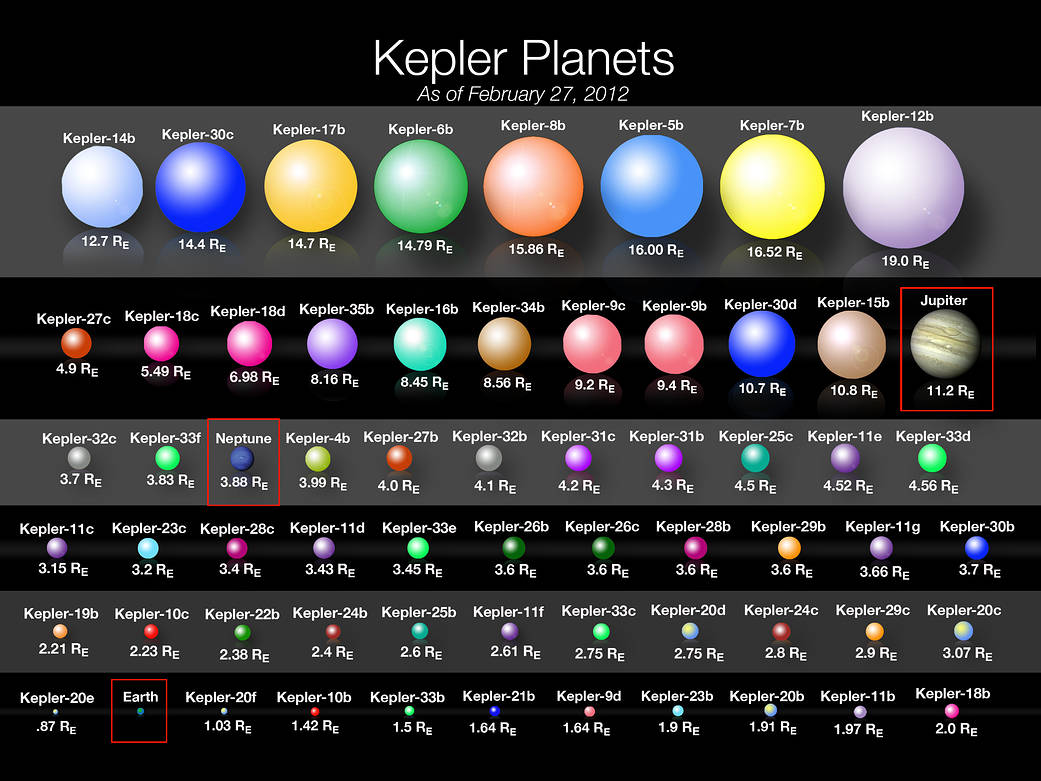The height and width of the screenshot is (781, 1041).
Task: Select the blue Kepler-30b sphere
Action: pyautogui.click(x=977, y=548)
